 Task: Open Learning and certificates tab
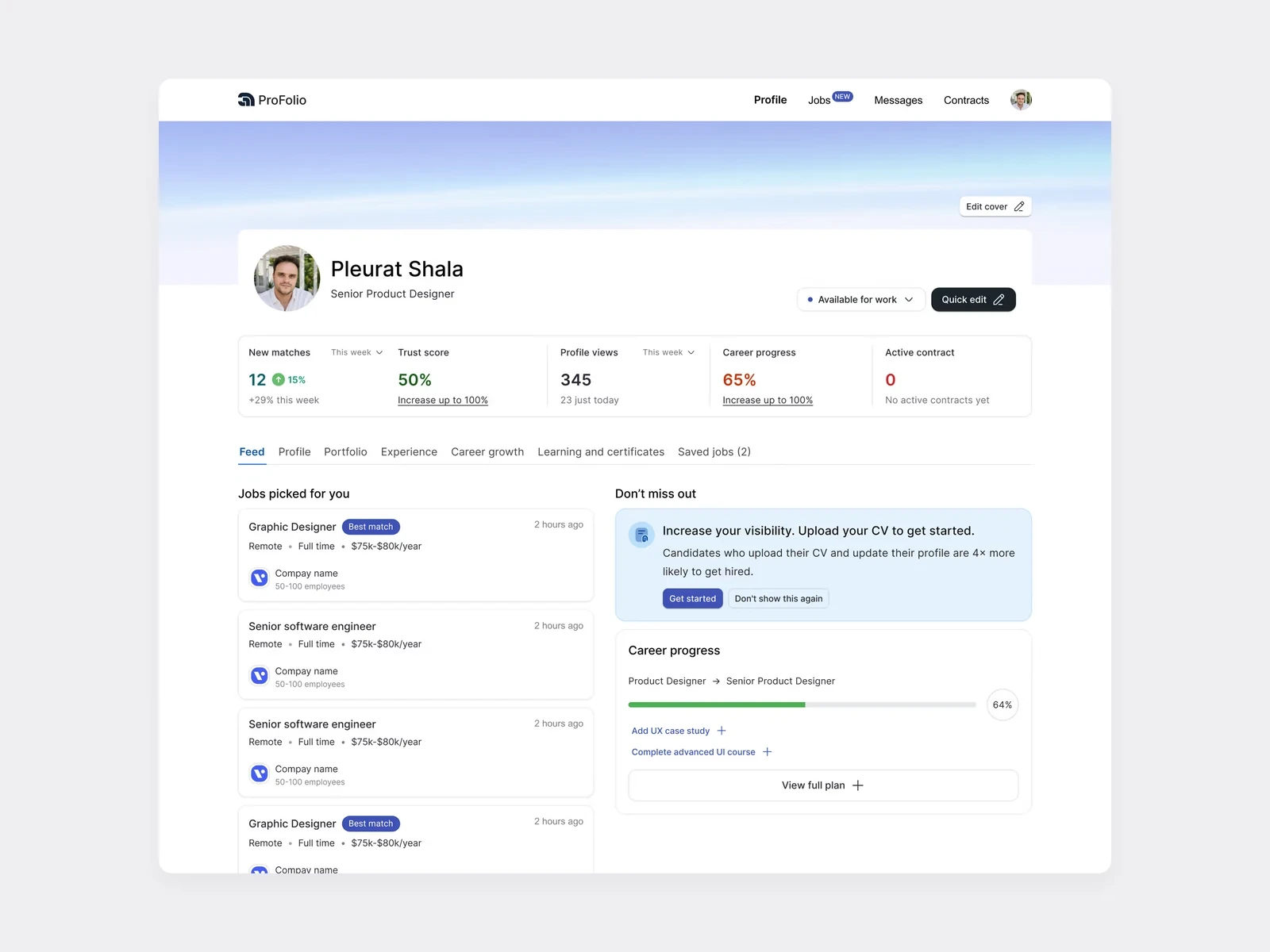(x=601, y=452)
